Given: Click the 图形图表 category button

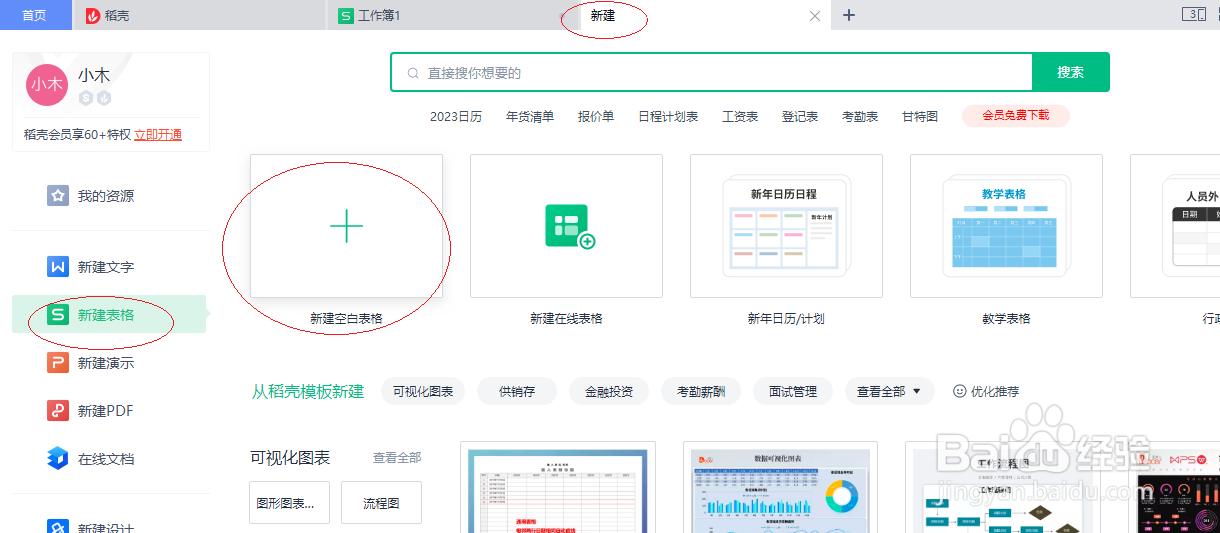Looking at the screenshot, I should coord(289,503).
